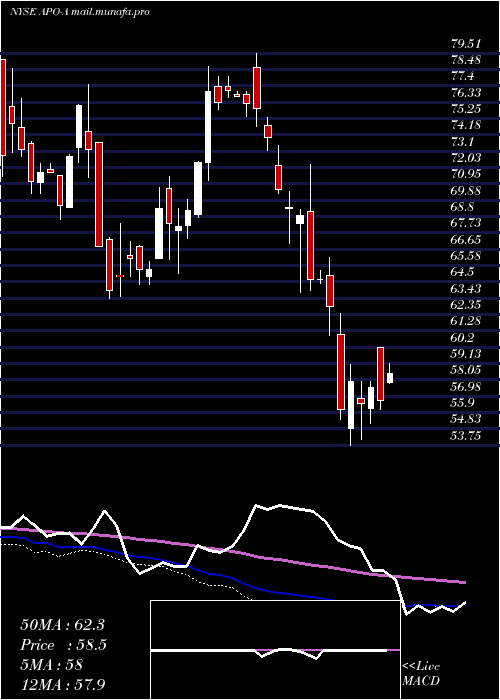Click the 59.13 price axis label
Viewport: 500px width, 700px height.
pyautogui.click(x=466, y=354)
